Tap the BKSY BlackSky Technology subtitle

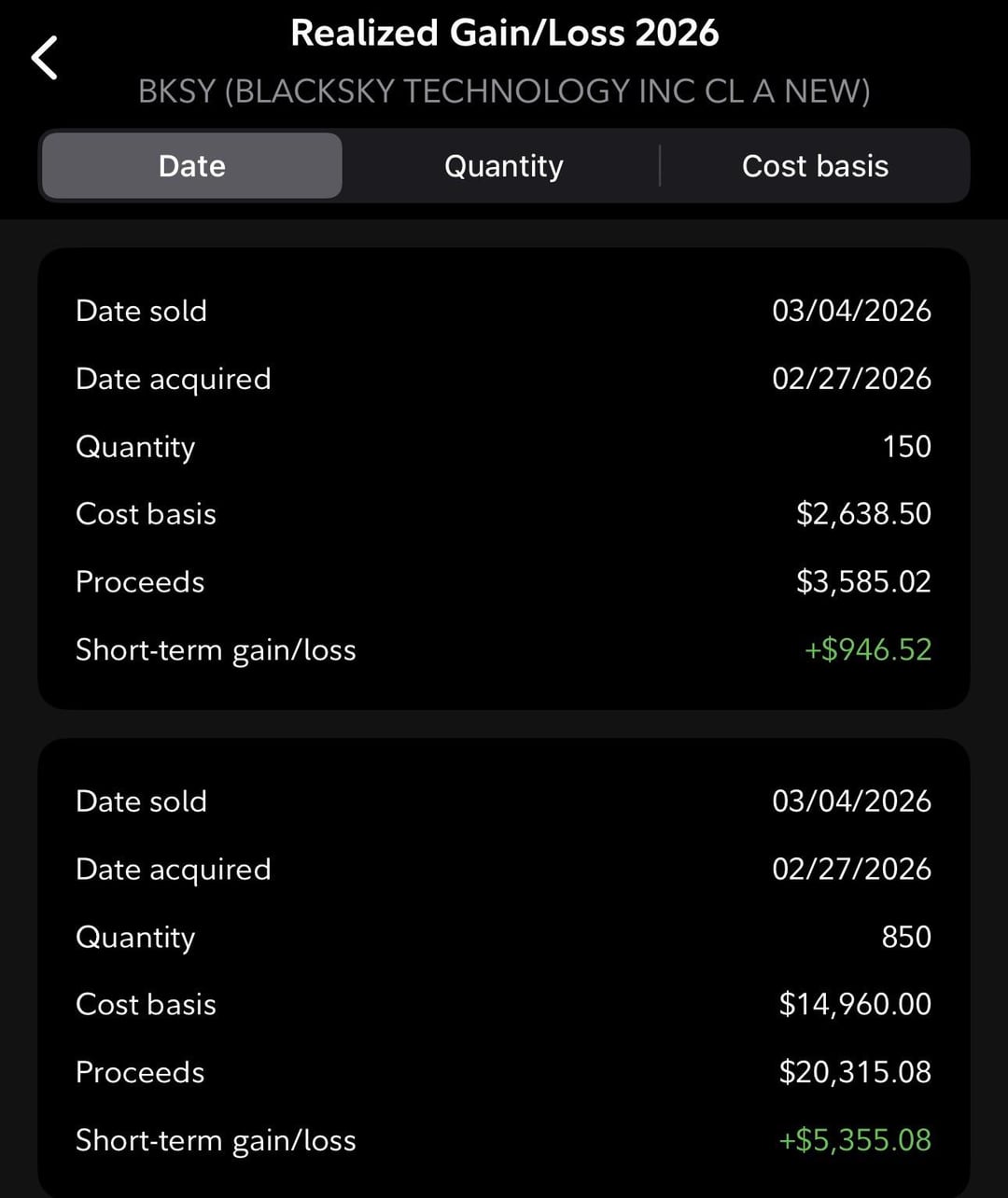(x=504, y=91)
